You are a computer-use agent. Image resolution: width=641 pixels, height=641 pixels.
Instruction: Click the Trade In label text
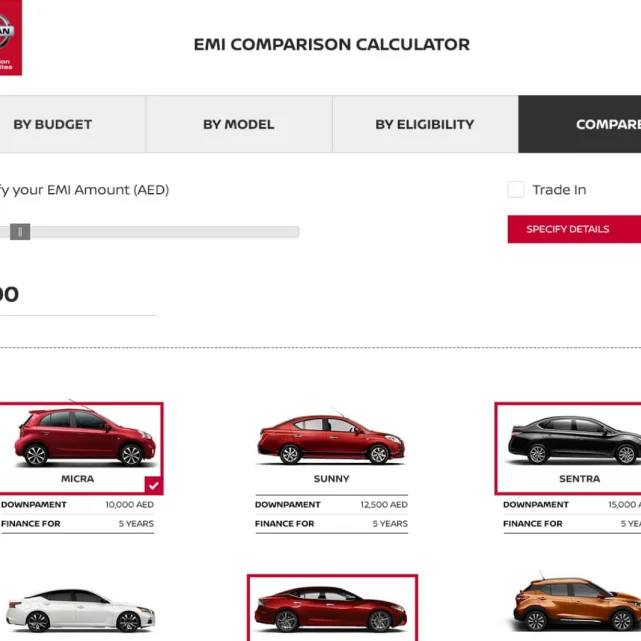pos(559,190)
